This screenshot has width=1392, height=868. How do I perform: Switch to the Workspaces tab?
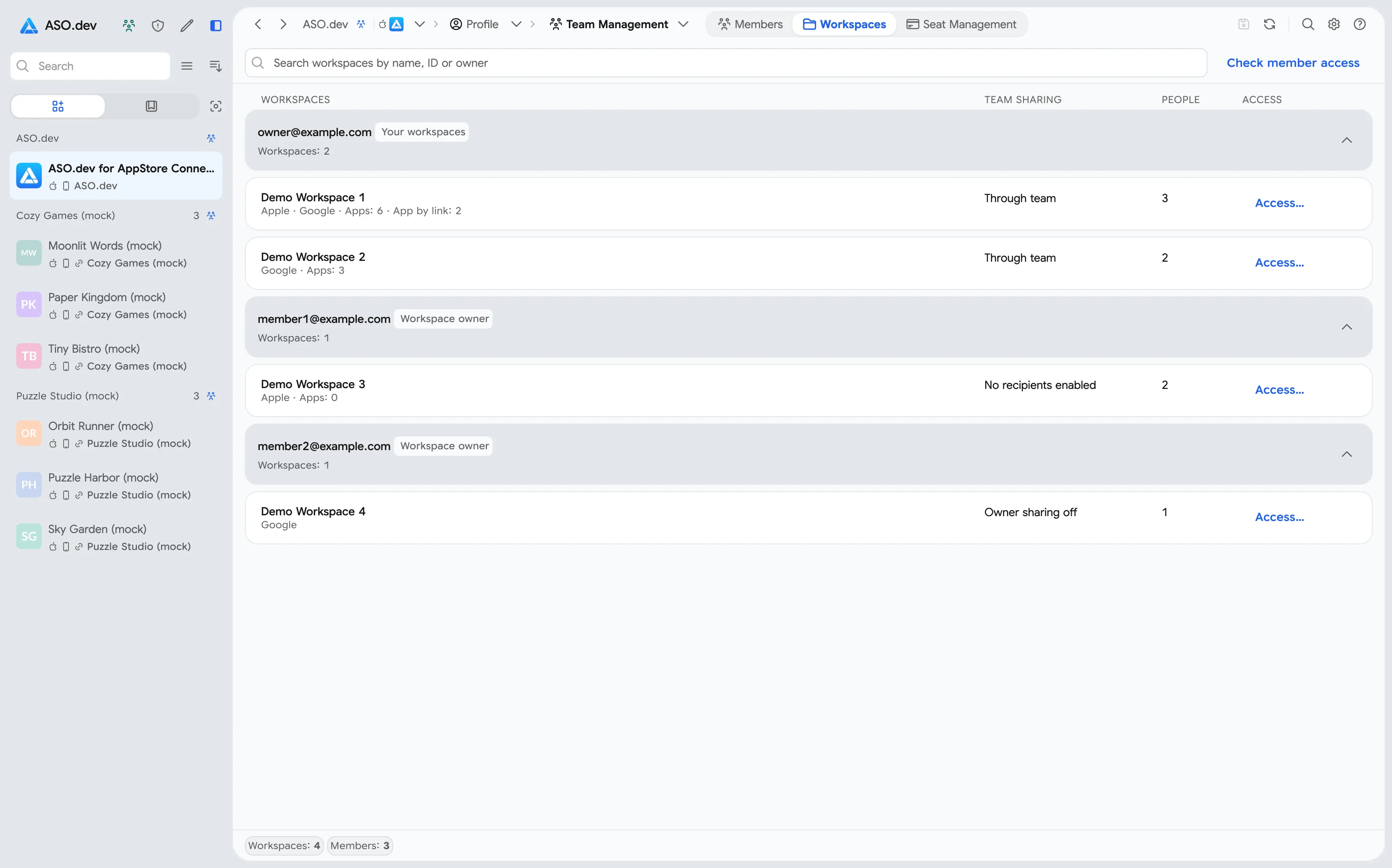[x=844, y=24]
